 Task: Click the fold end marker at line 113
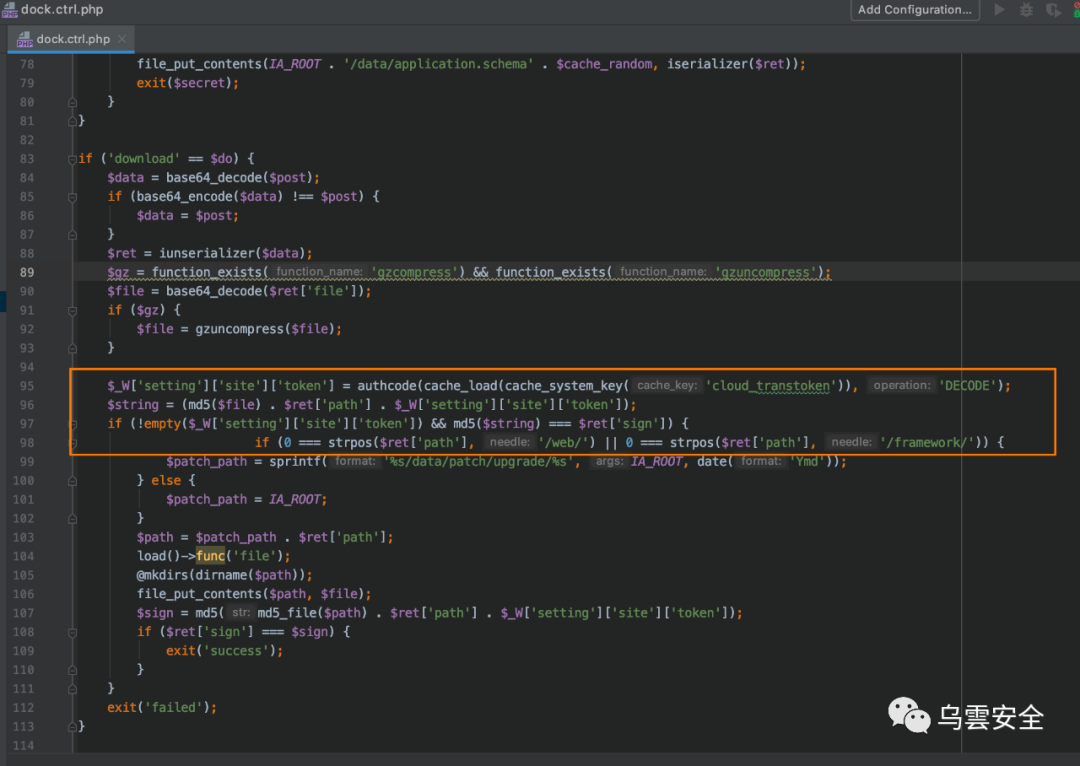(x=72, y=727)
